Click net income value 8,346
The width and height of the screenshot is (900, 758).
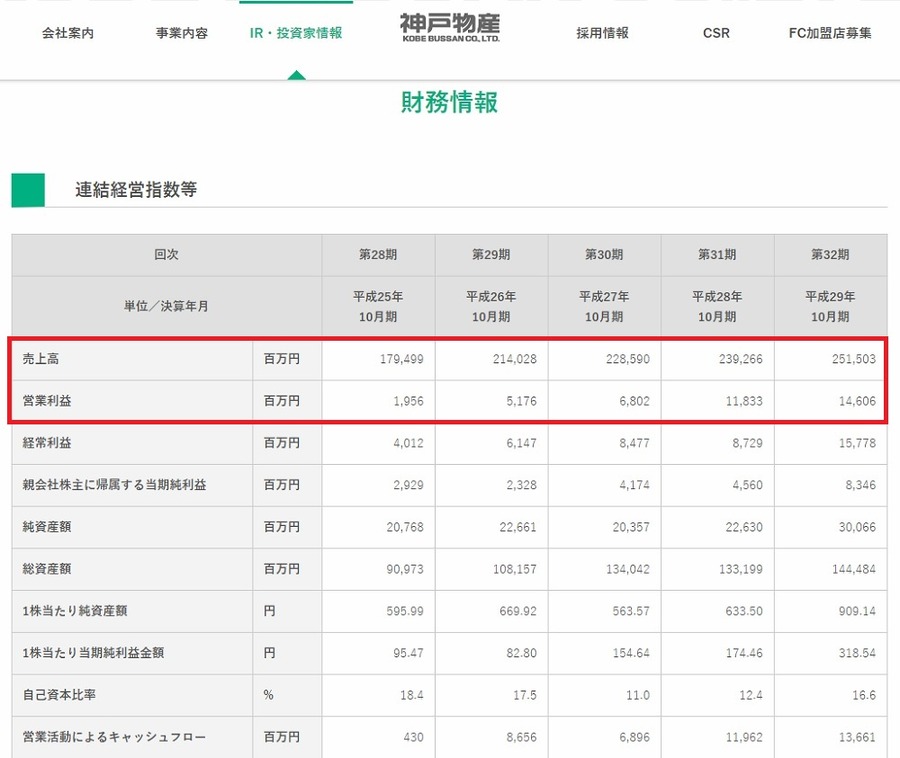point(860,485)
